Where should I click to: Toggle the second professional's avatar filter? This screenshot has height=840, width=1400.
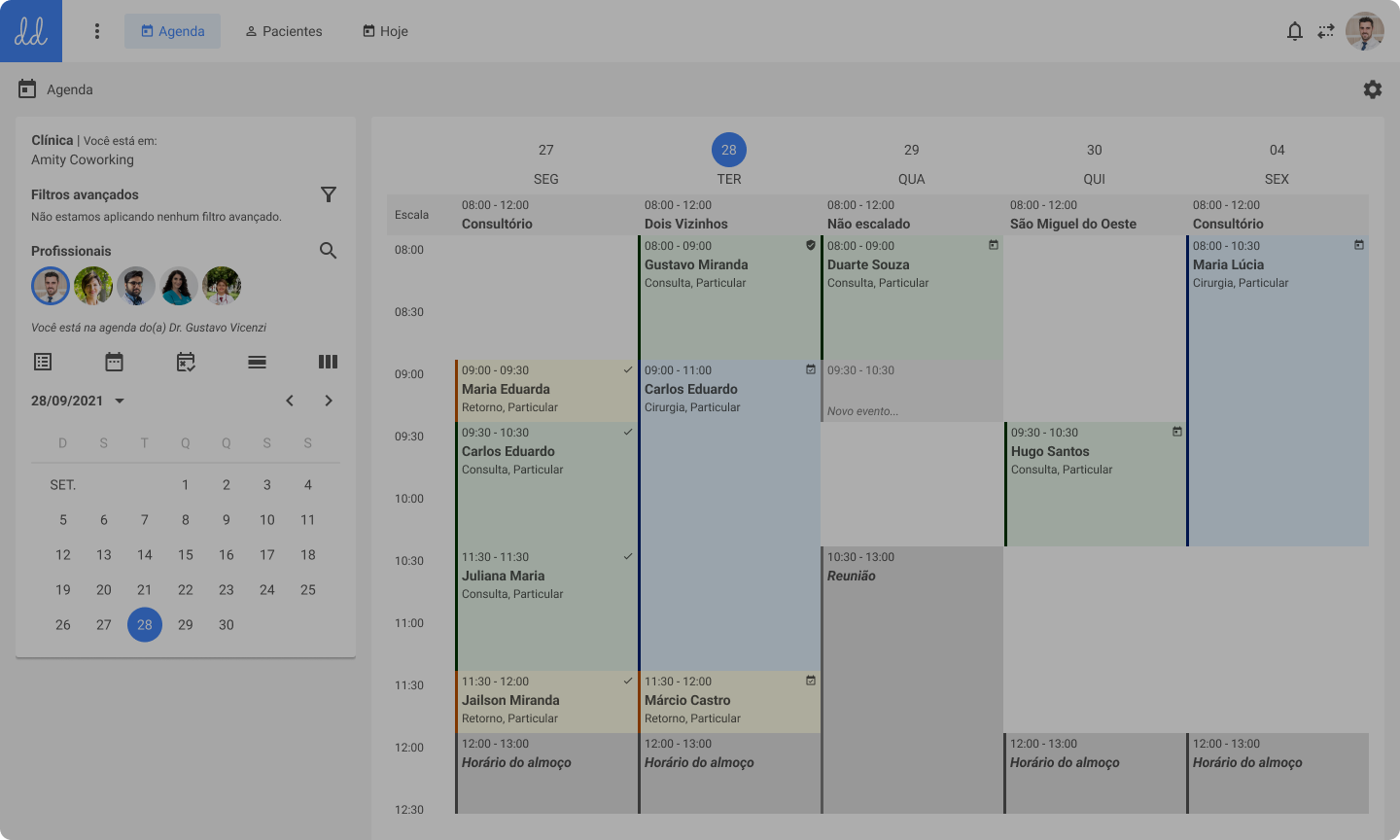point(92,285)
